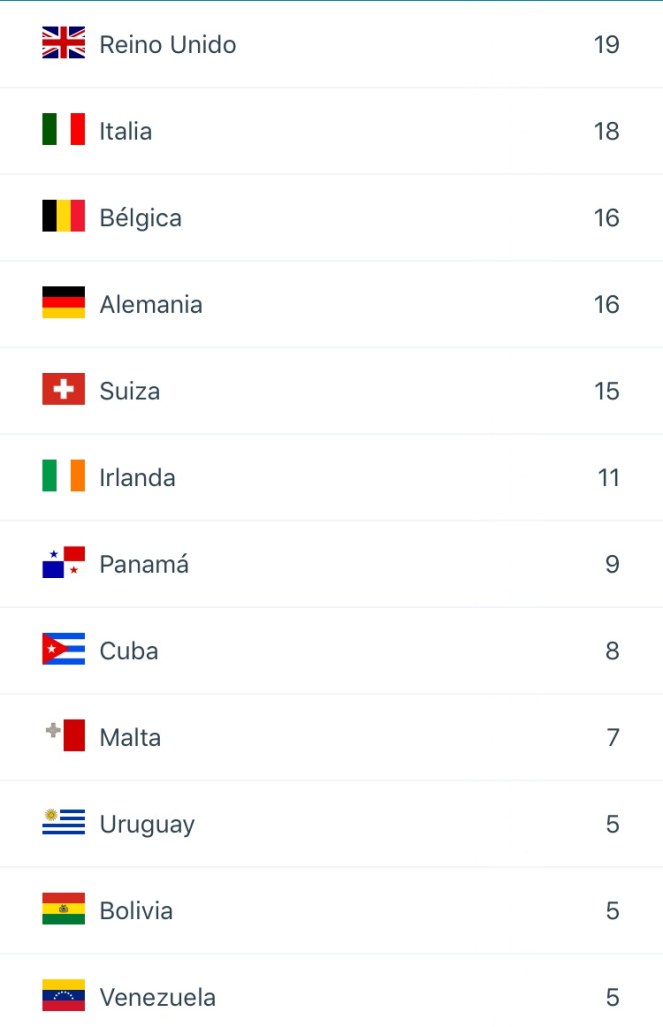663x1027 pixels.
Task: Select the count 11 beside Irlanda
Action: (609, 478)
